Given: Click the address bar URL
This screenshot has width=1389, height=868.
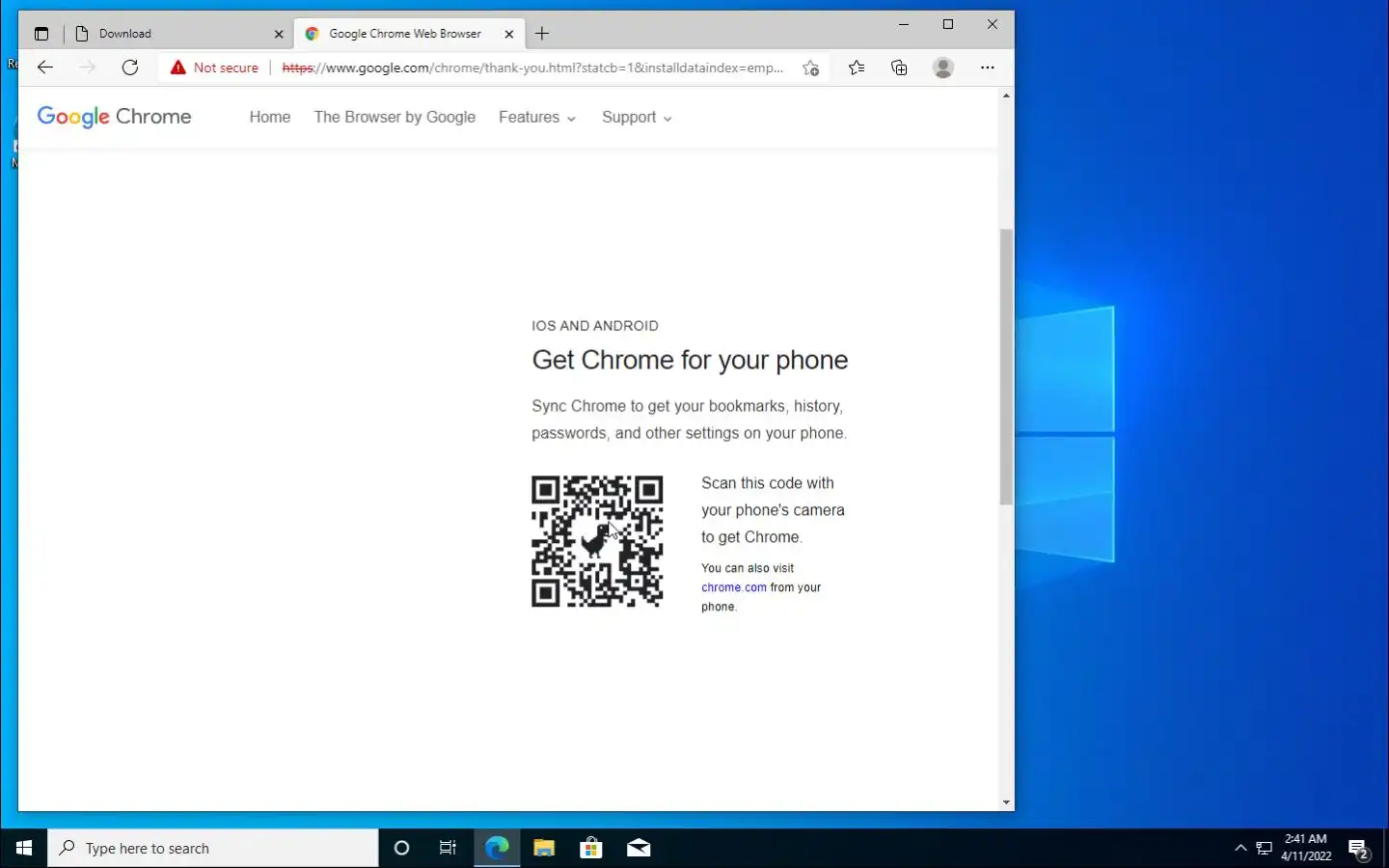Looking at the screenshot, I should pos(532,68).
